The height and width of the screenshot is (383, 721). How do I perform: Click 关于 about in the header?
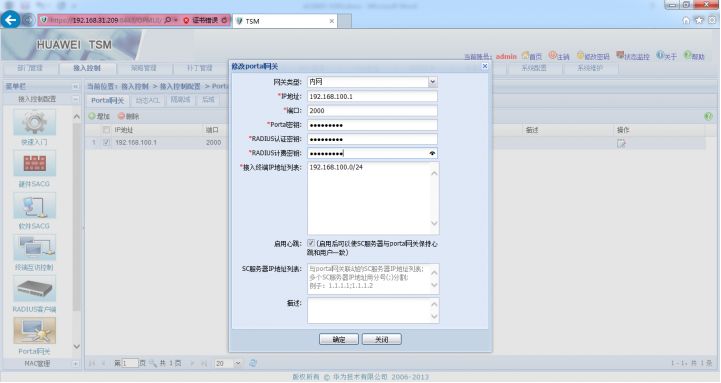coord(667,56)
